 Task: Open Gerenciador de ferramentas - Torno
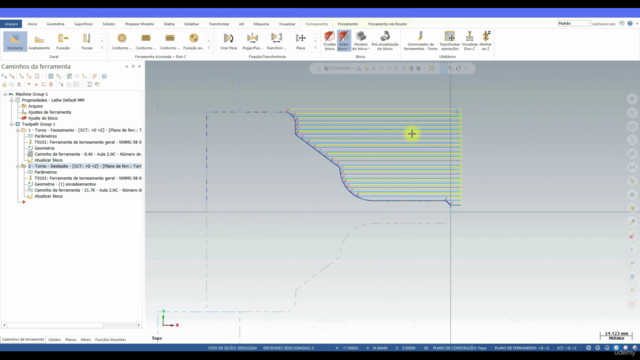coord(420,40)
